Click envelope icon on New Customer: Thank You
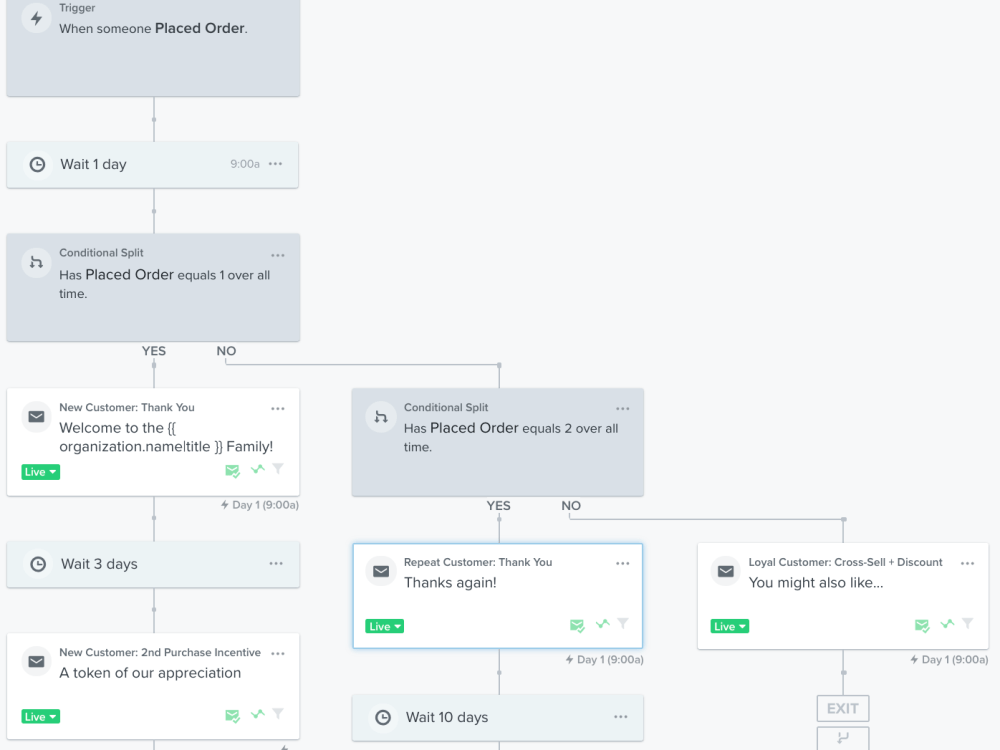 click(x=36, y=416)
